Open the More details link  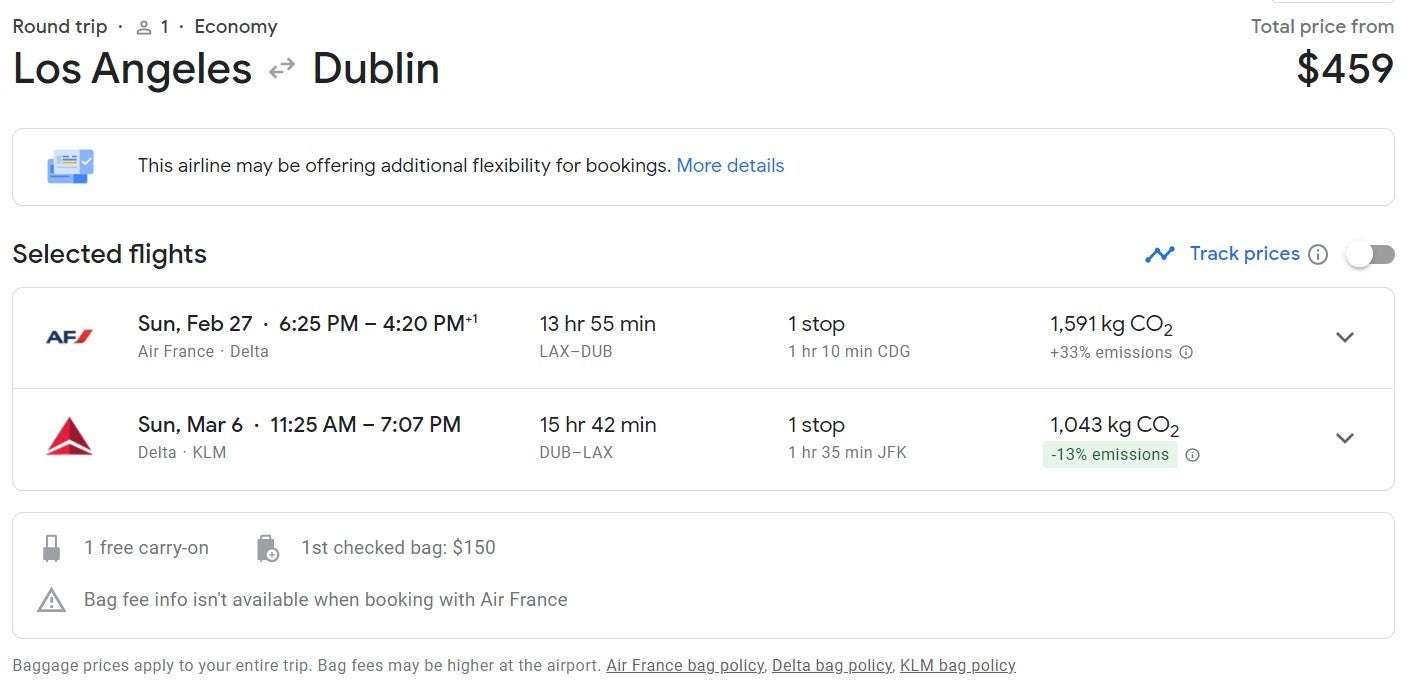click(x=730, y=166)
